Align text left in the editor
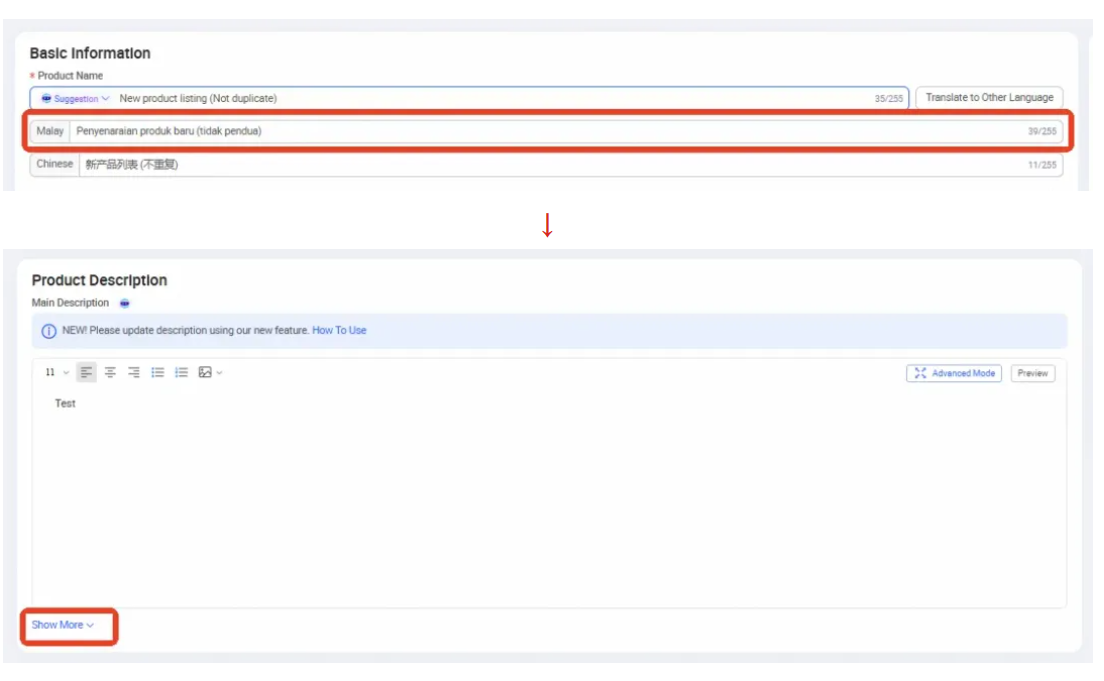This screenshot has height=681, width=1104. tap(86, 373)
